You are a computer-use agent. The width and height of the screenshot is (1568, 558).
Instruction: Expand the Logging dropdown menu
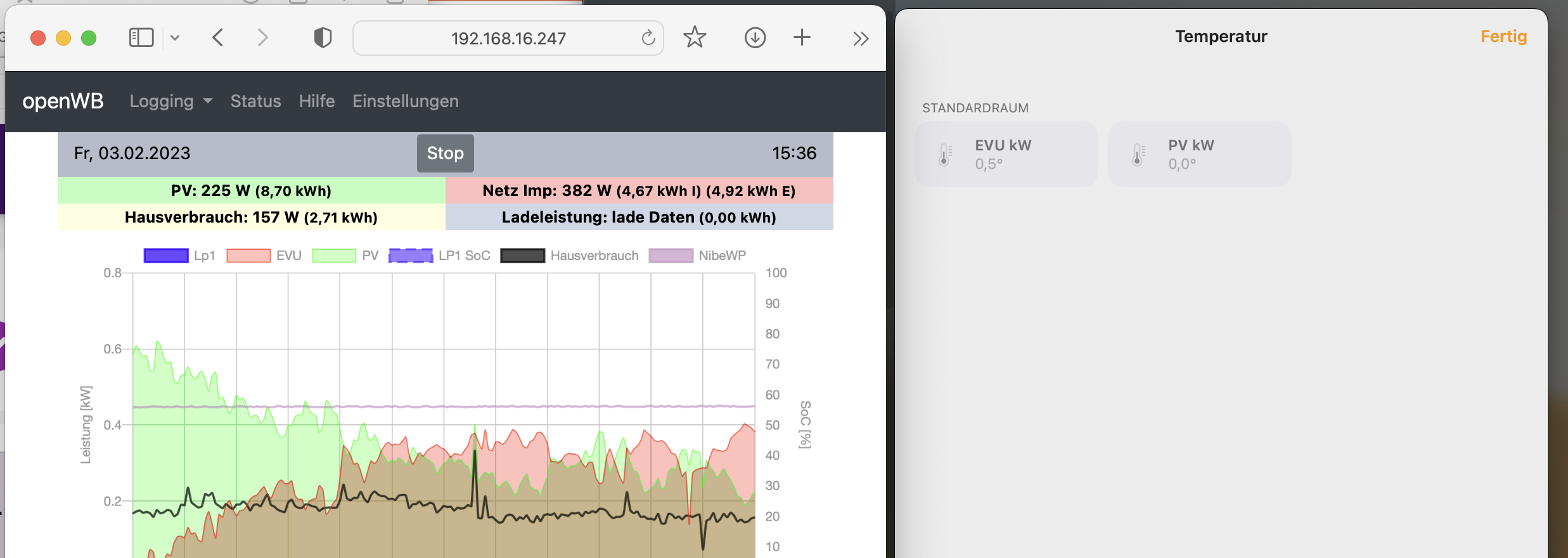(170, 101)
